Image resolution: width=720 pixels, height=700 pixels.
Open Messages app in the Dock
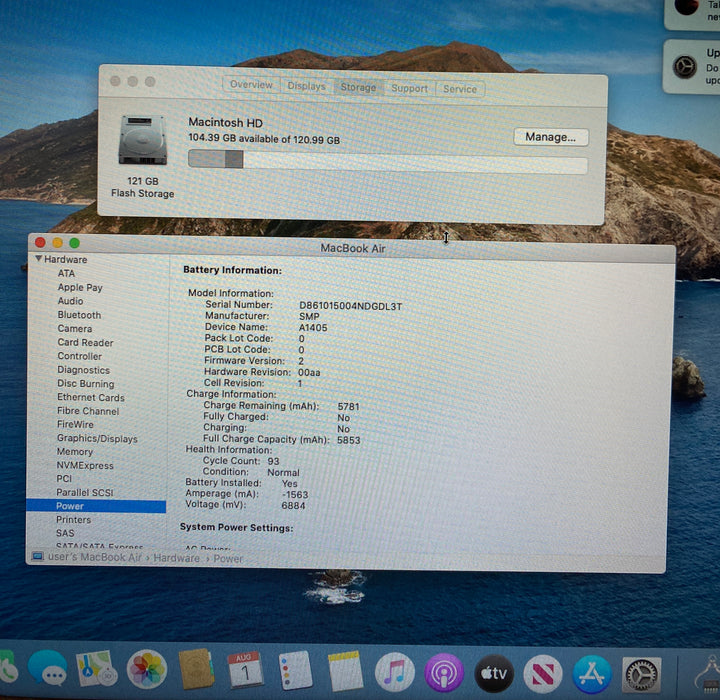coord(47,667)
